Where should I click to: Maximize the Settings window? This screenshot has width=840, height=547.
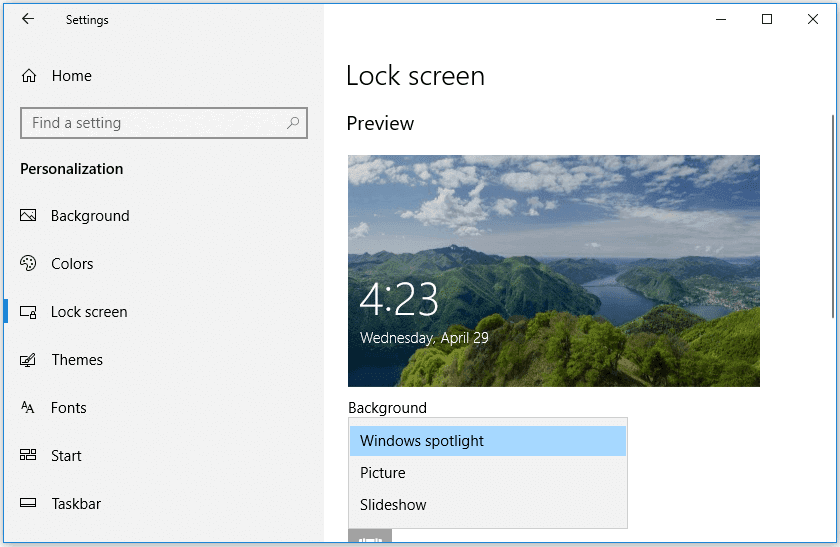[767, 19]
